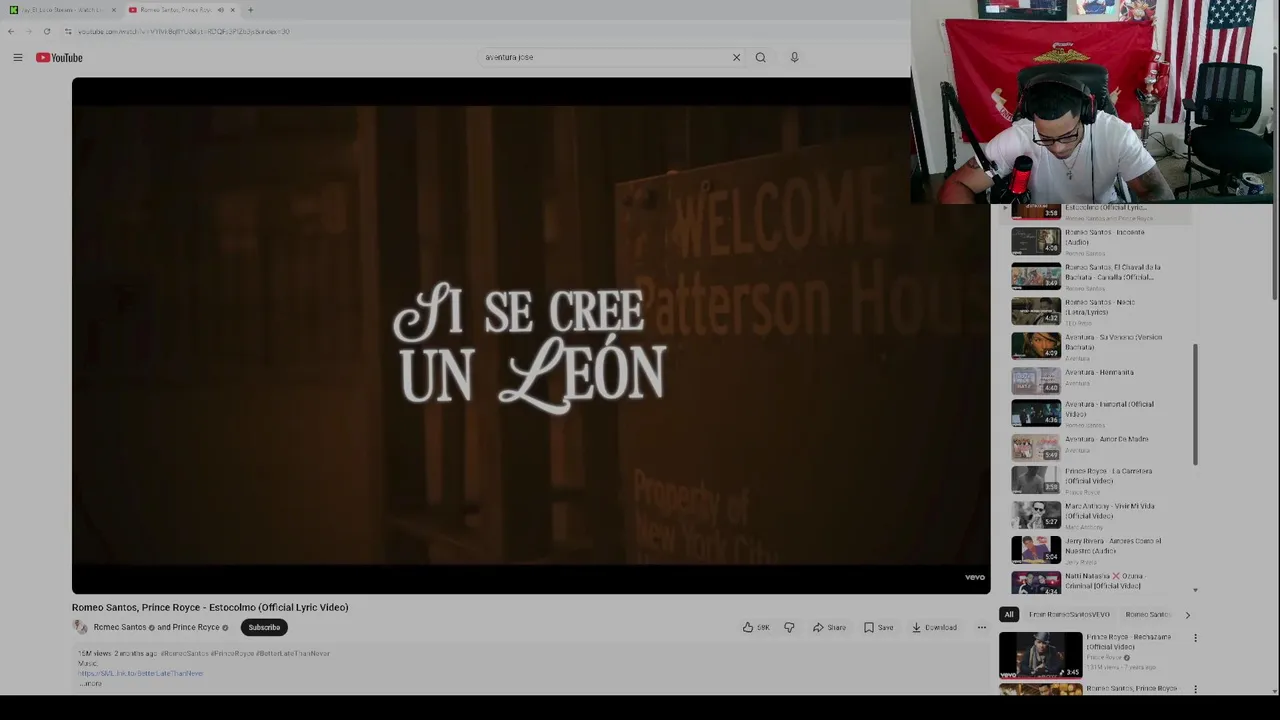Open more actions three-dot menu under video
This screenshot has height=720, width=1280.
[981, 627]
